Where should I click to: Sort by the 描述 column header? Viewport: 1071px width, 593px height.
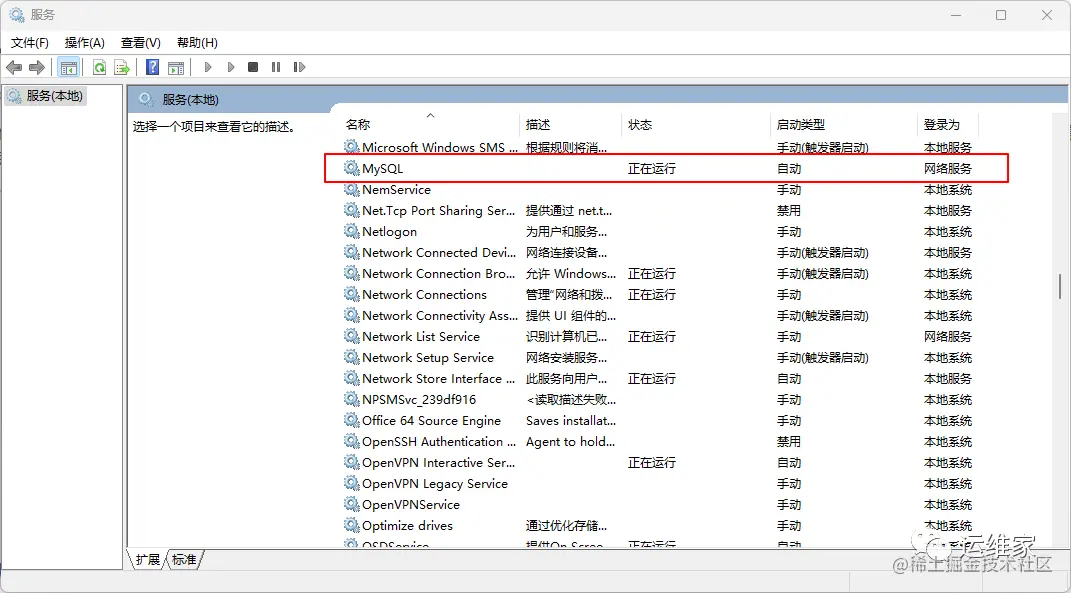pos(538,124)
